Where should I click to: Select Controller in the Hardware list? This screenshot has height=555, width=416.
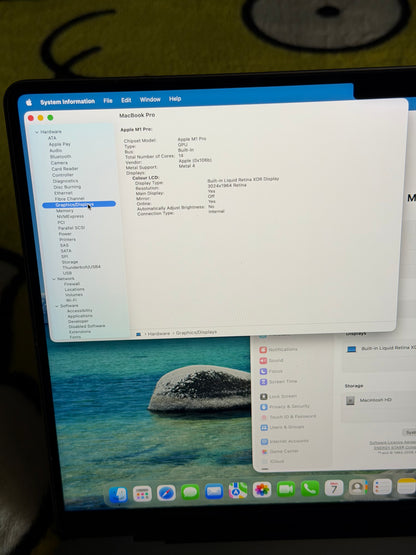tap(63, 174)
